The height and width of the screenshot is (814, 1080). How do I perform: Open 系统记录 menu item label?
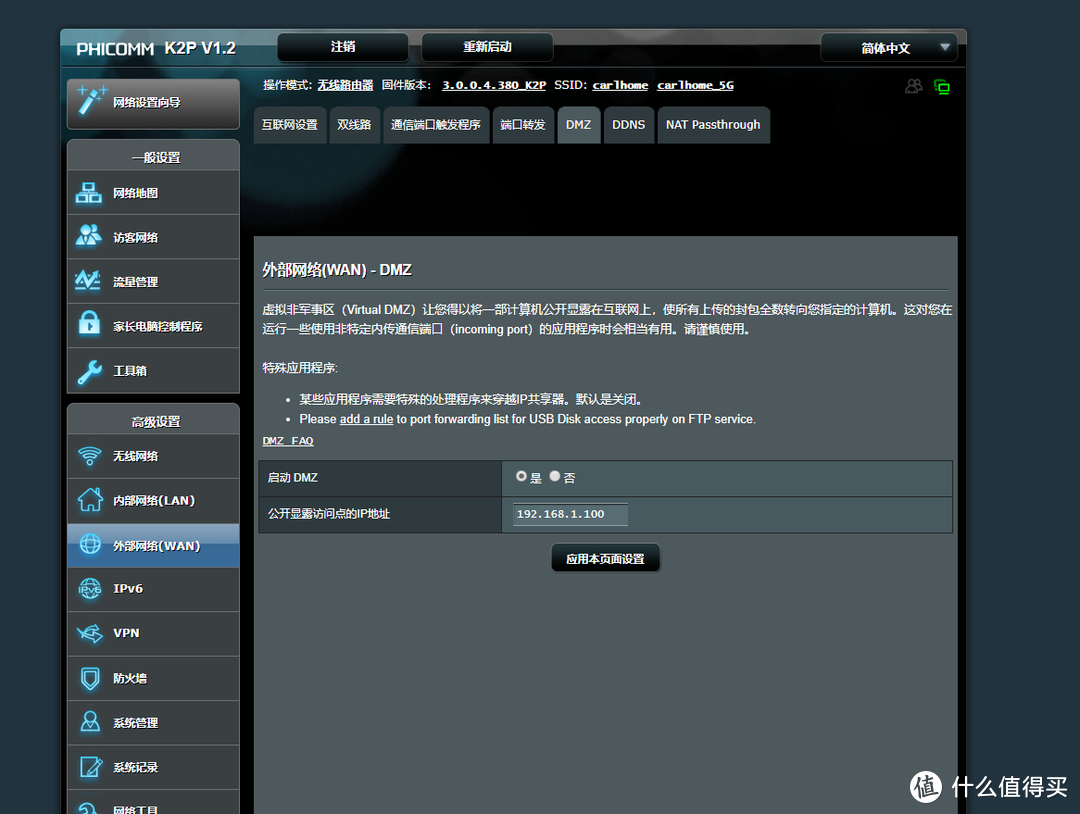[136, 767]
